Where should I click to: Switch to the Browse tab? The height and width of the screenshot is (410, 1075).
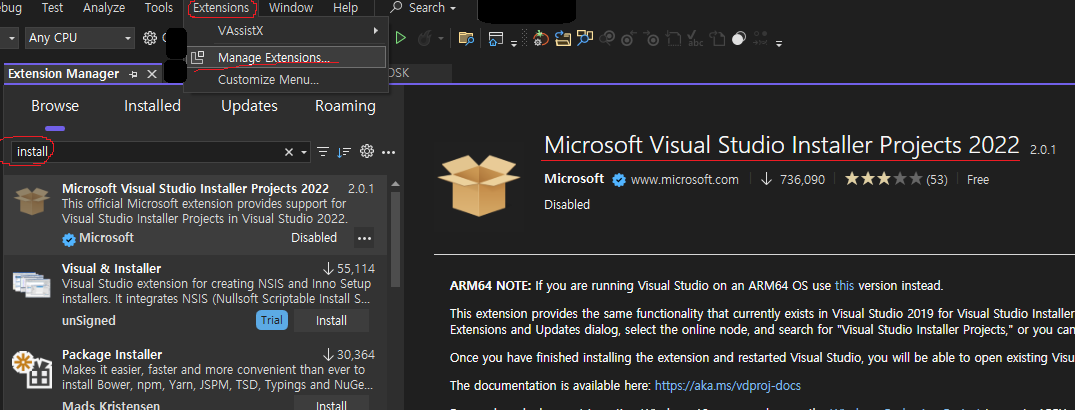click(x=55, y=106)
